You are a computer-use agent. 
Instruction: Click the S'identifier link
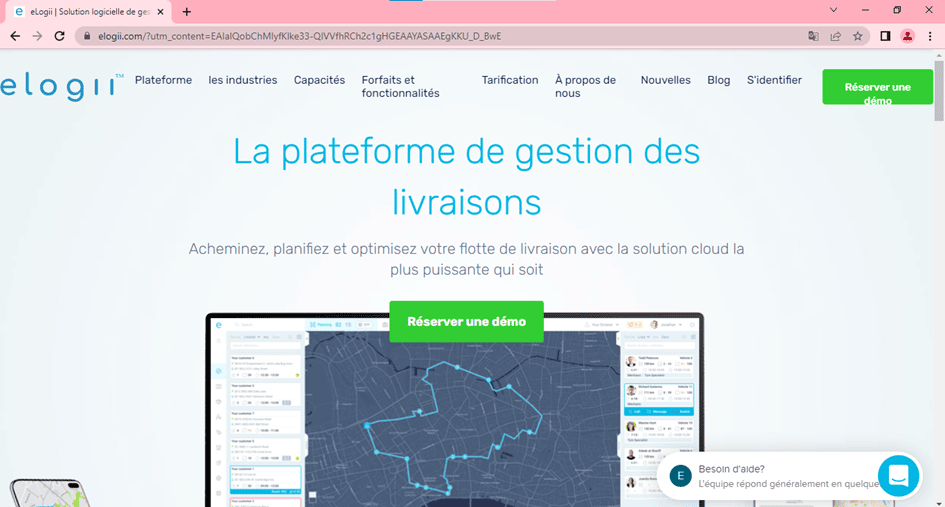(774, 80)
